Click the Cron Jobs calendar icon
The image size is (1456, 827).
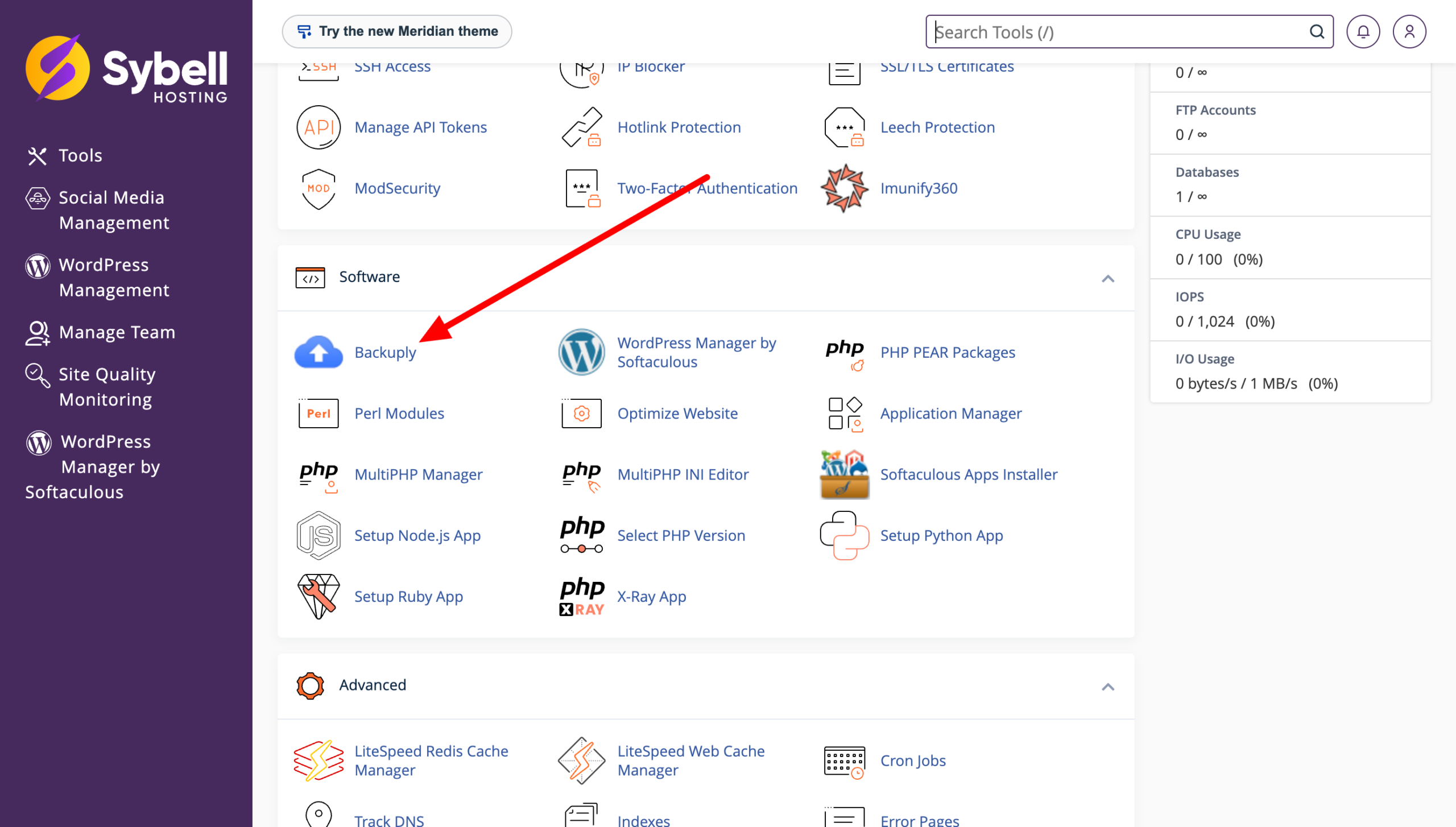[845, 762]
